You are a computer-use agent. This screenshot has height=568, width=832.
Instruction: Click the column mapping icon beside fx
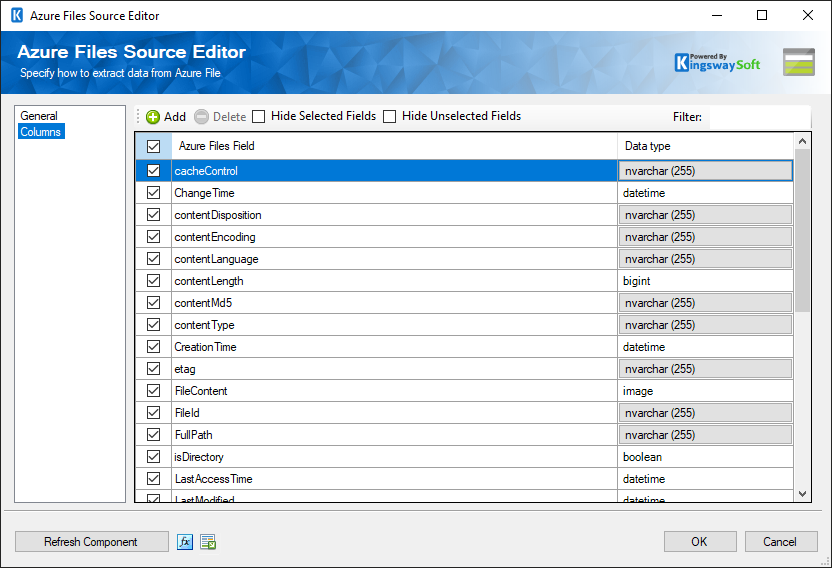[208, 542]
